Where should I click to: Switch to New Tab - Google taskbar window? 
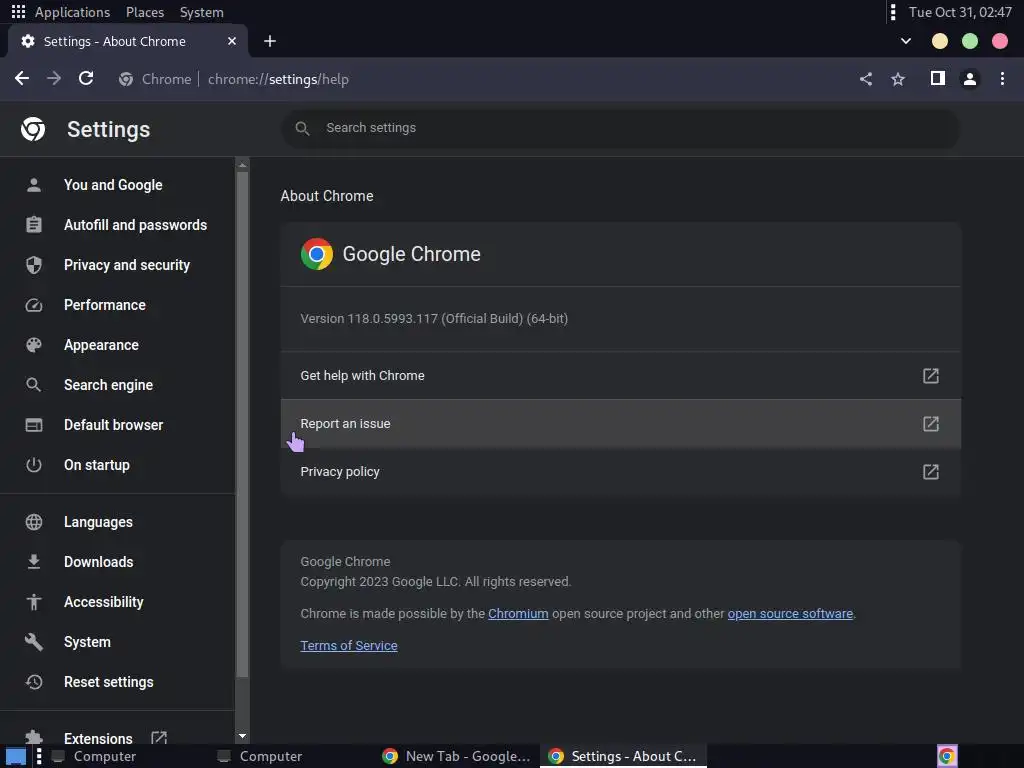457,756
